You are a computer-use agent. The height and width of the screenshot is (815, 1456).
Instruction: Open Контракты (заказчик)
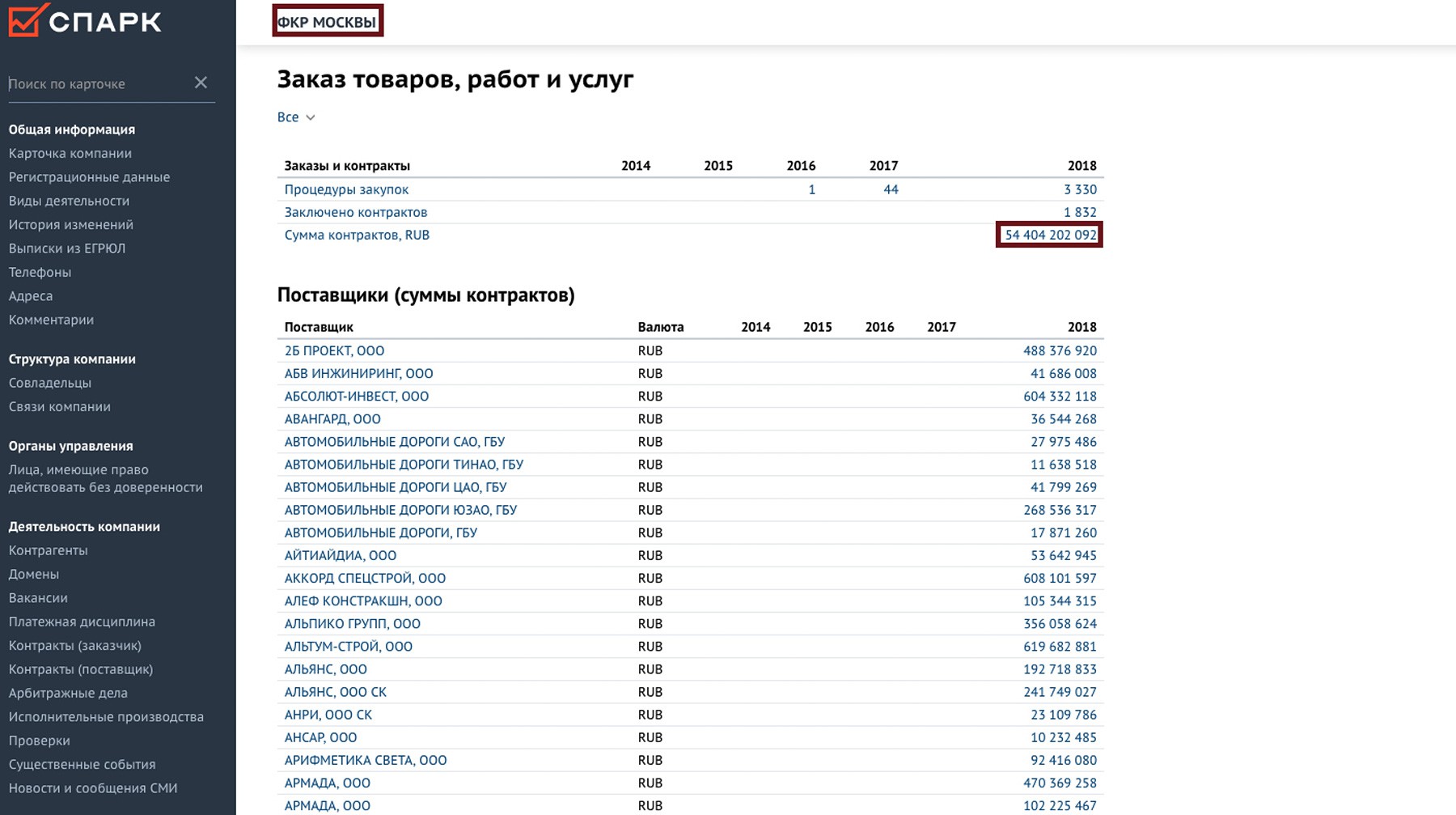click(75, 646)
